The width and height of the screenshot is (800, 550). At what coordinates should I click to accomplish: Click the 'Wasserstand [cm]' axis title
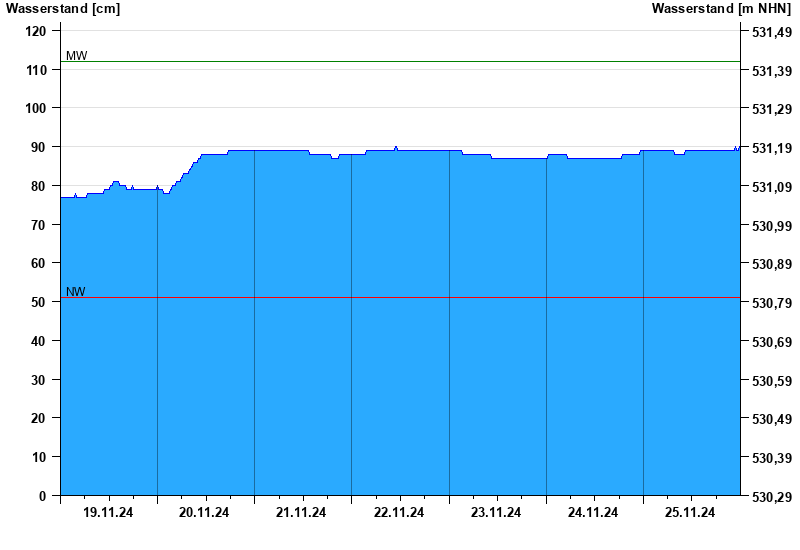pyautogui.click(x=63, y=9)
